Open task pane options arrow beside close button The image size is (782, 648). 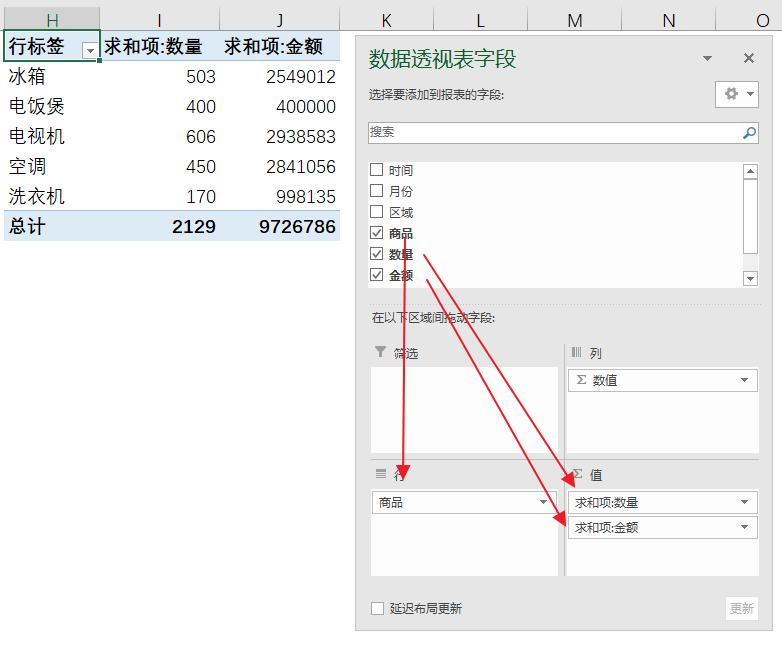[x=708, y=59]
